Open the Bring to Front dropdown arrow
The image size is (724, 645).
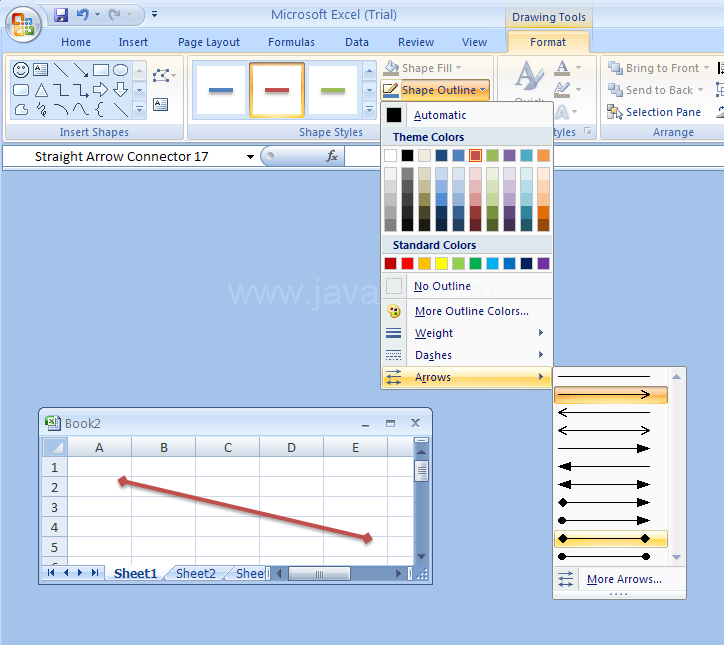tap(706, 68)
